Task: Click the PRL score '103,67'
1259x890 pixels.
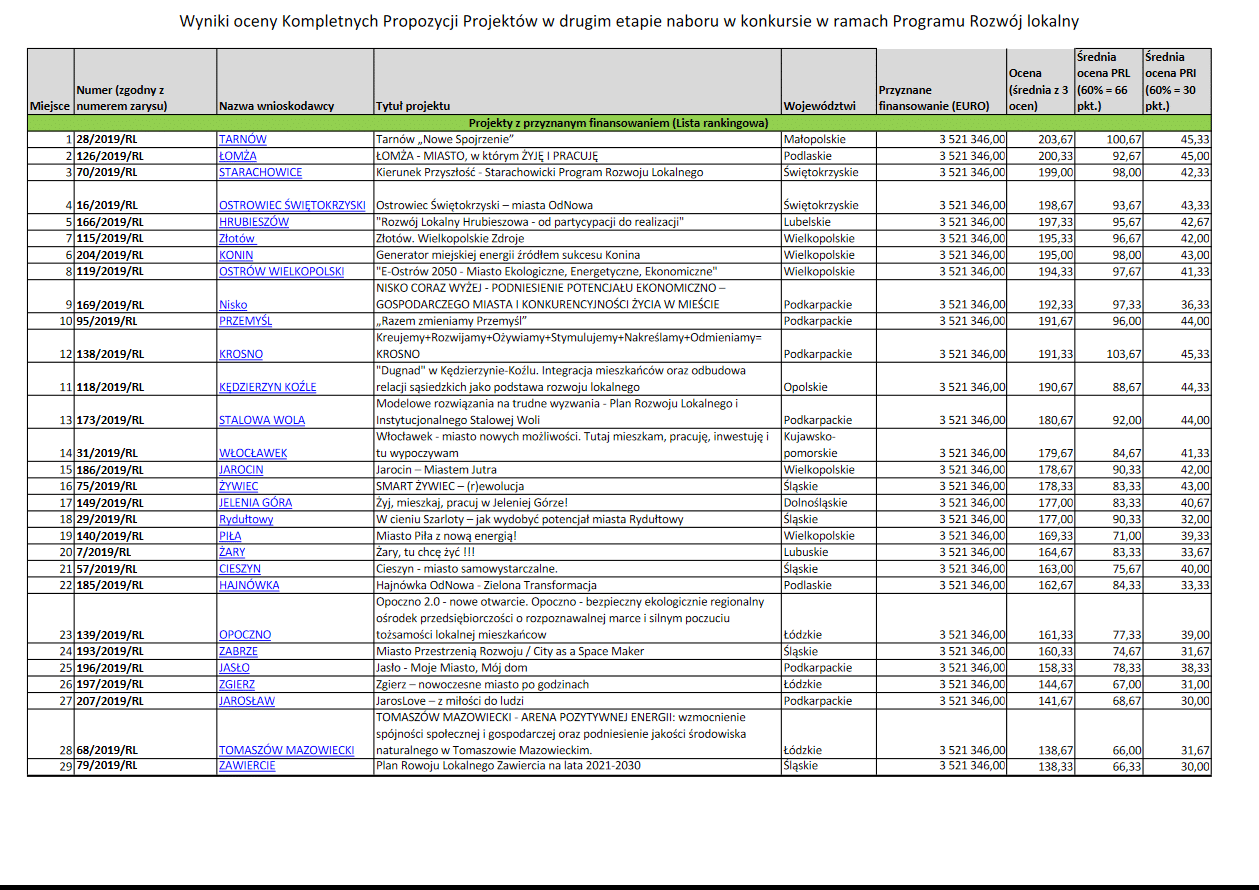Action: coord(1124,354)
